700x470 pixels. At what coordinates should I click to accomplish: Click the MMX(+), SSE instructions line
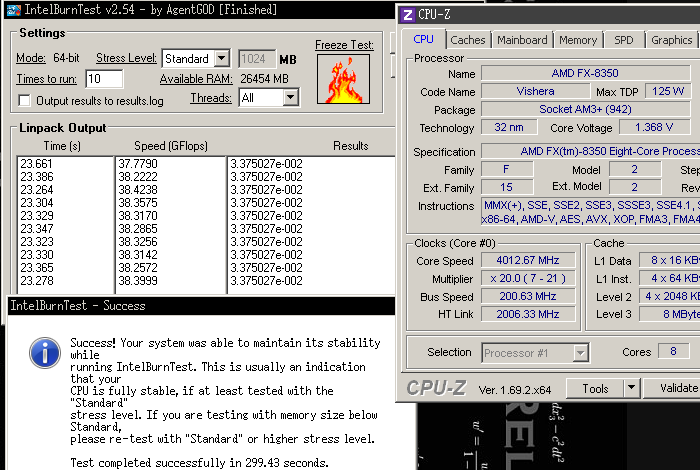tap(592, 205)
